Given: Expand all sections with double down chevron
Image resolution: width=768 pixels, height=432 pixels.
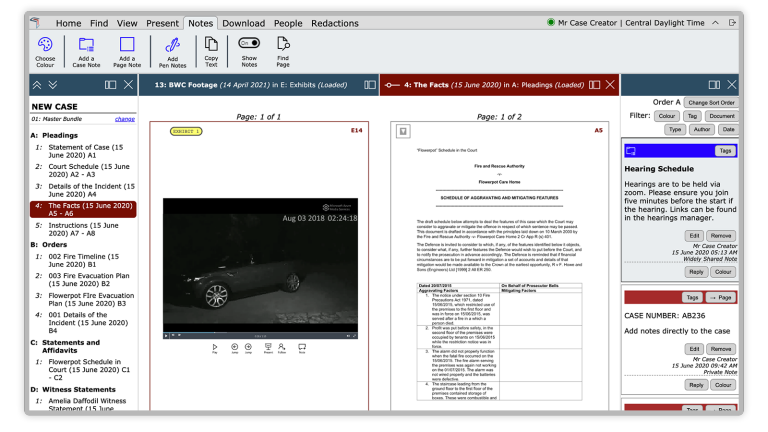Looking at the screenshot, I should pyautogui.click(x=53, y=86).
